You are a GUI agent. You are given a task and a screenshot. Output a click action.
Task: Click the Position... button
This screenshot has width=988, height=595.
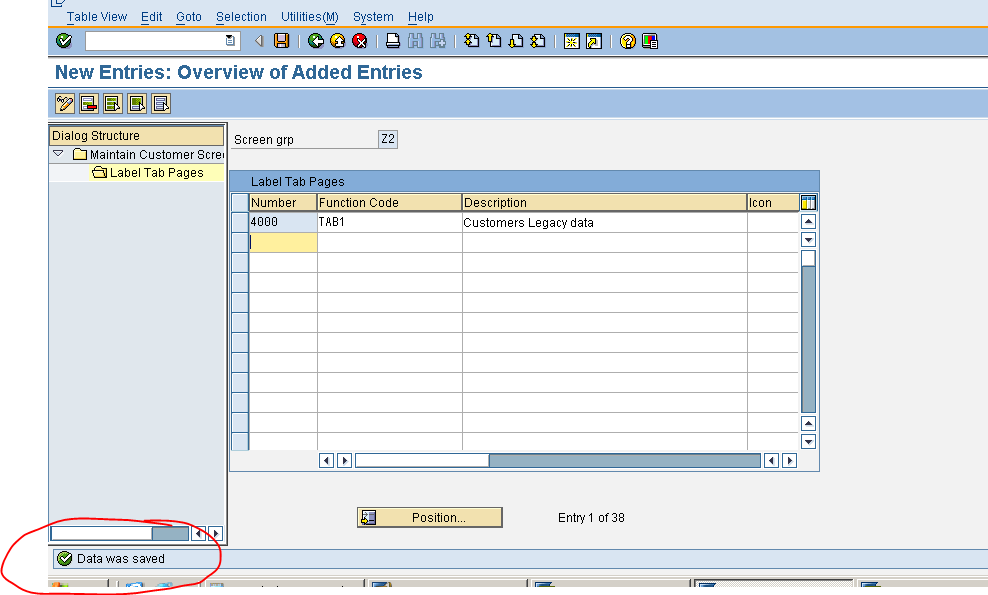pyautogui.click(x=429, y=517)
